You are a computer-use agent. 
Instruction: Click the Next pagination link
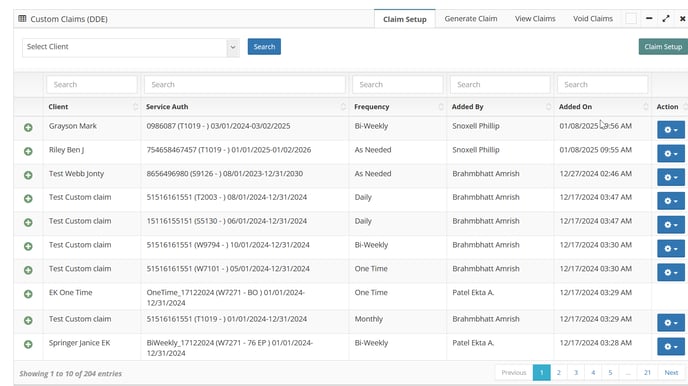(671, 372)
